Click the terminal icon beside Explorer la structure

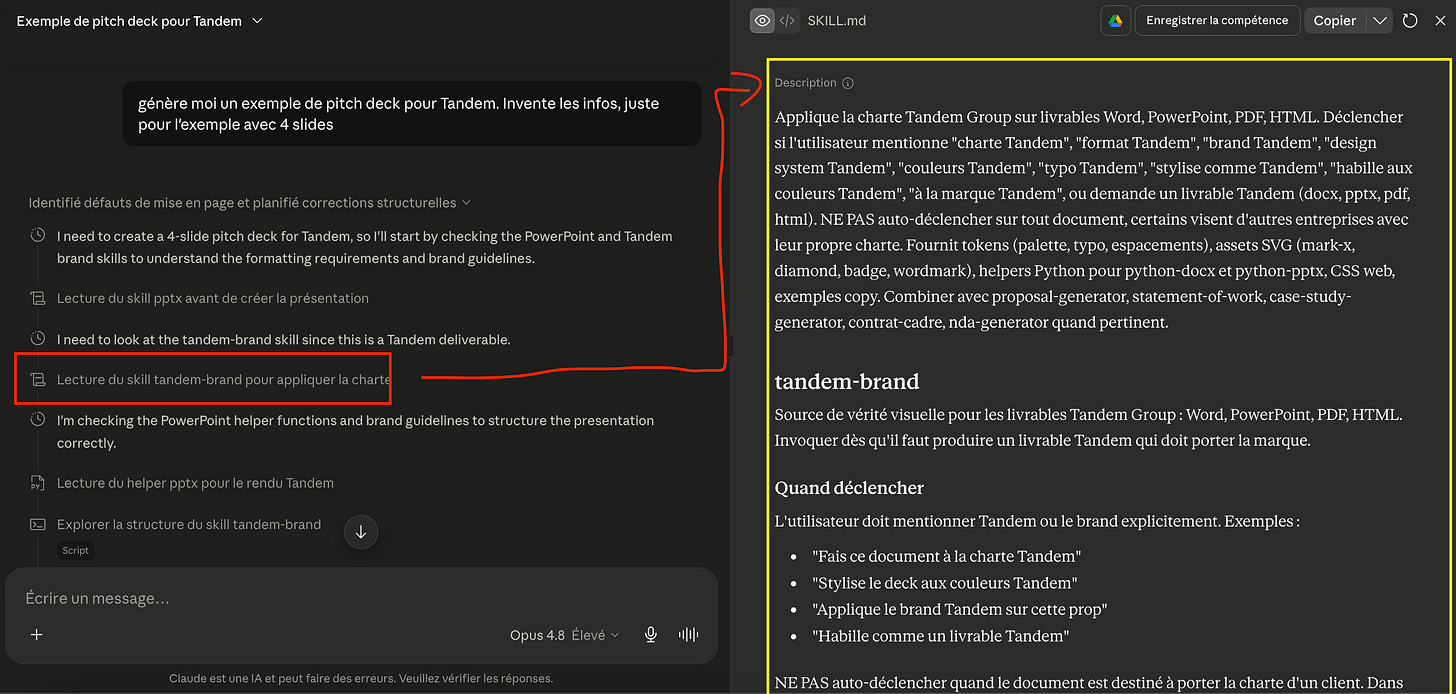click(38, 524)
